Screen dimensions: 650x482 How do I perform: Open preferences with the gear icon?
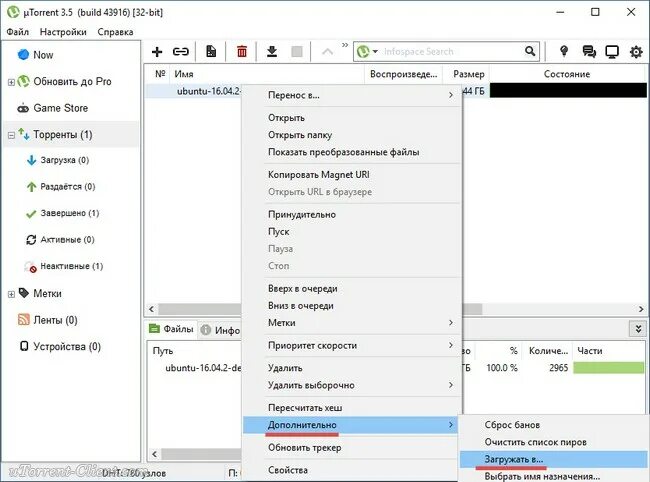tap(636, 52)
